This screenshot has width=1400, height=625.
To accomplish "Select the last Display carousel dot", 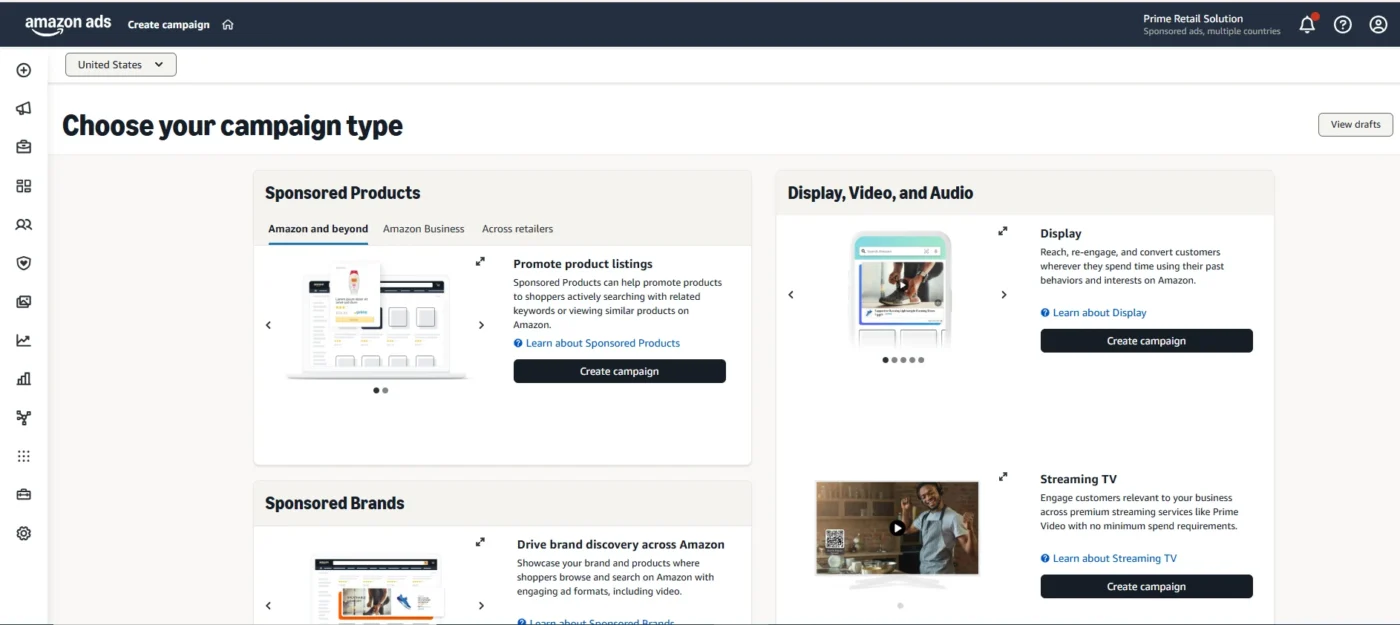I will (x=921, y=360).
